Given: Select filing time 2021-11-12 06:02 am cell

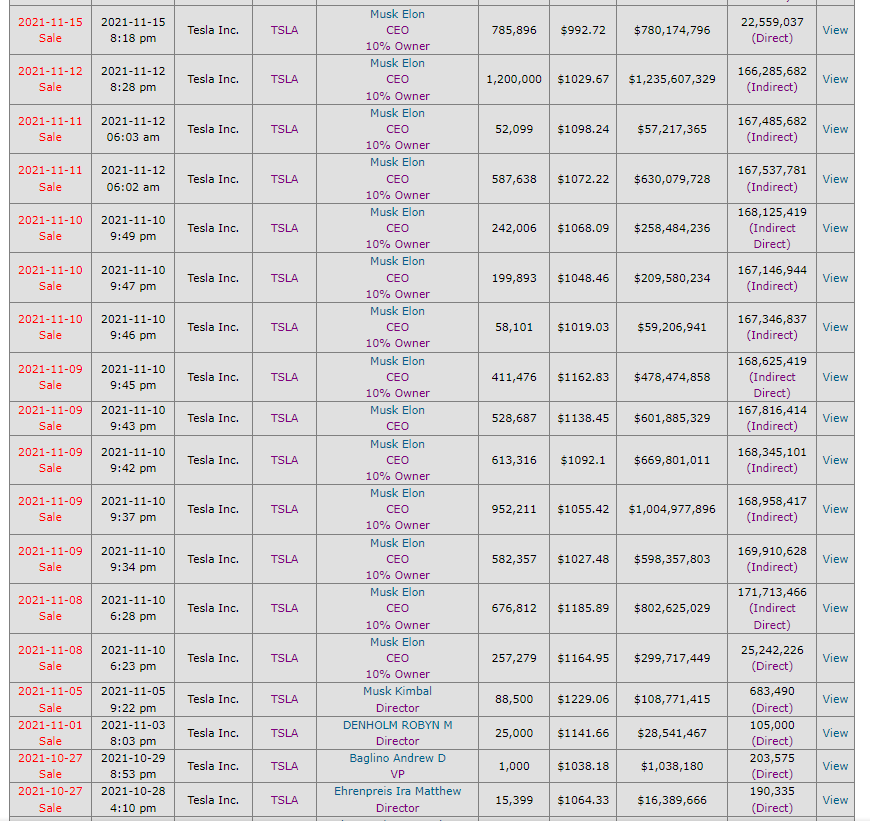Looking at the screenshot, I should pos(133,179).
